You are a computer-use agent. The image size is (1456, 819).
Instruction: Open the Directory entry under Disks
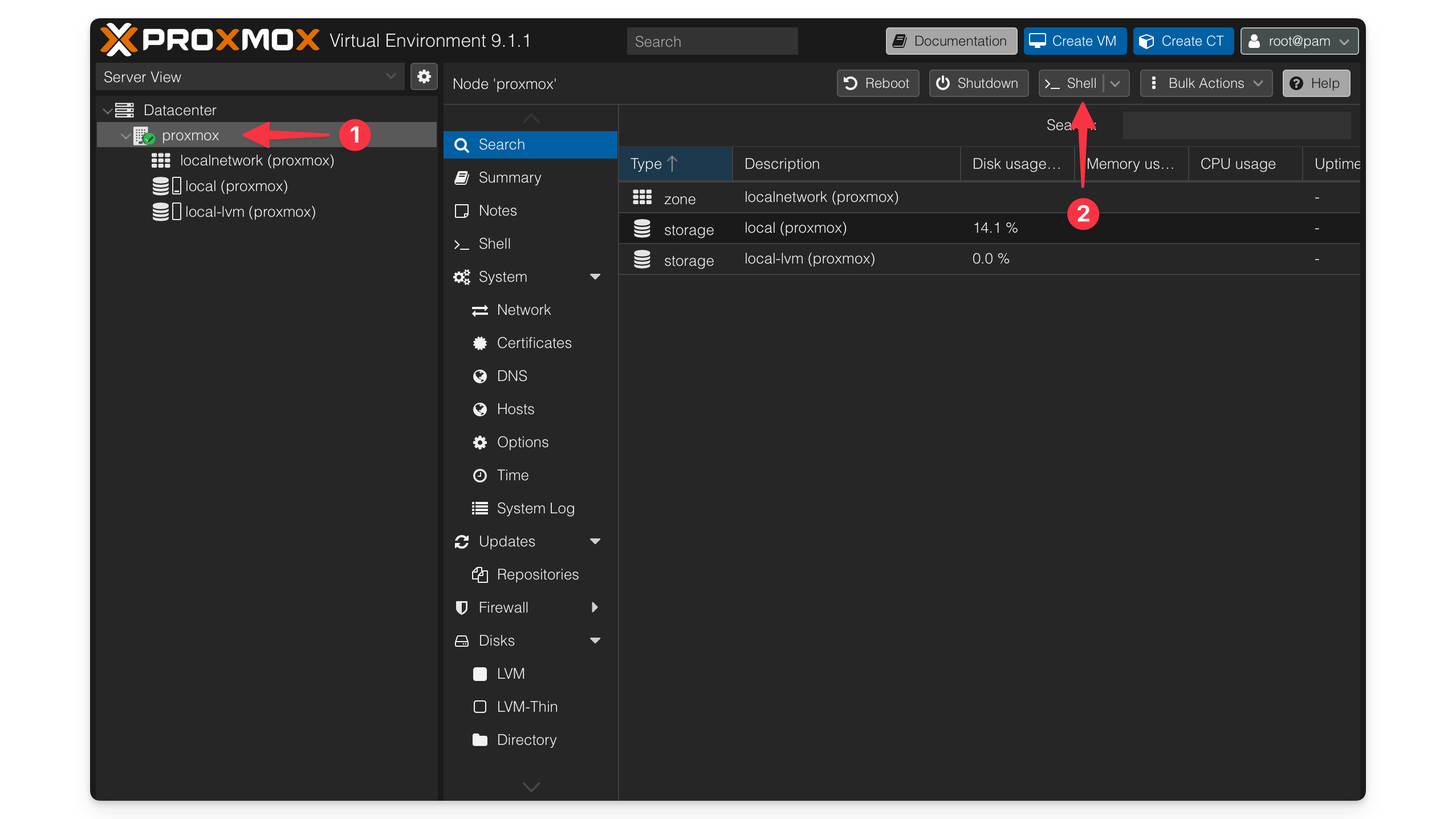click(x=527, y=739)
